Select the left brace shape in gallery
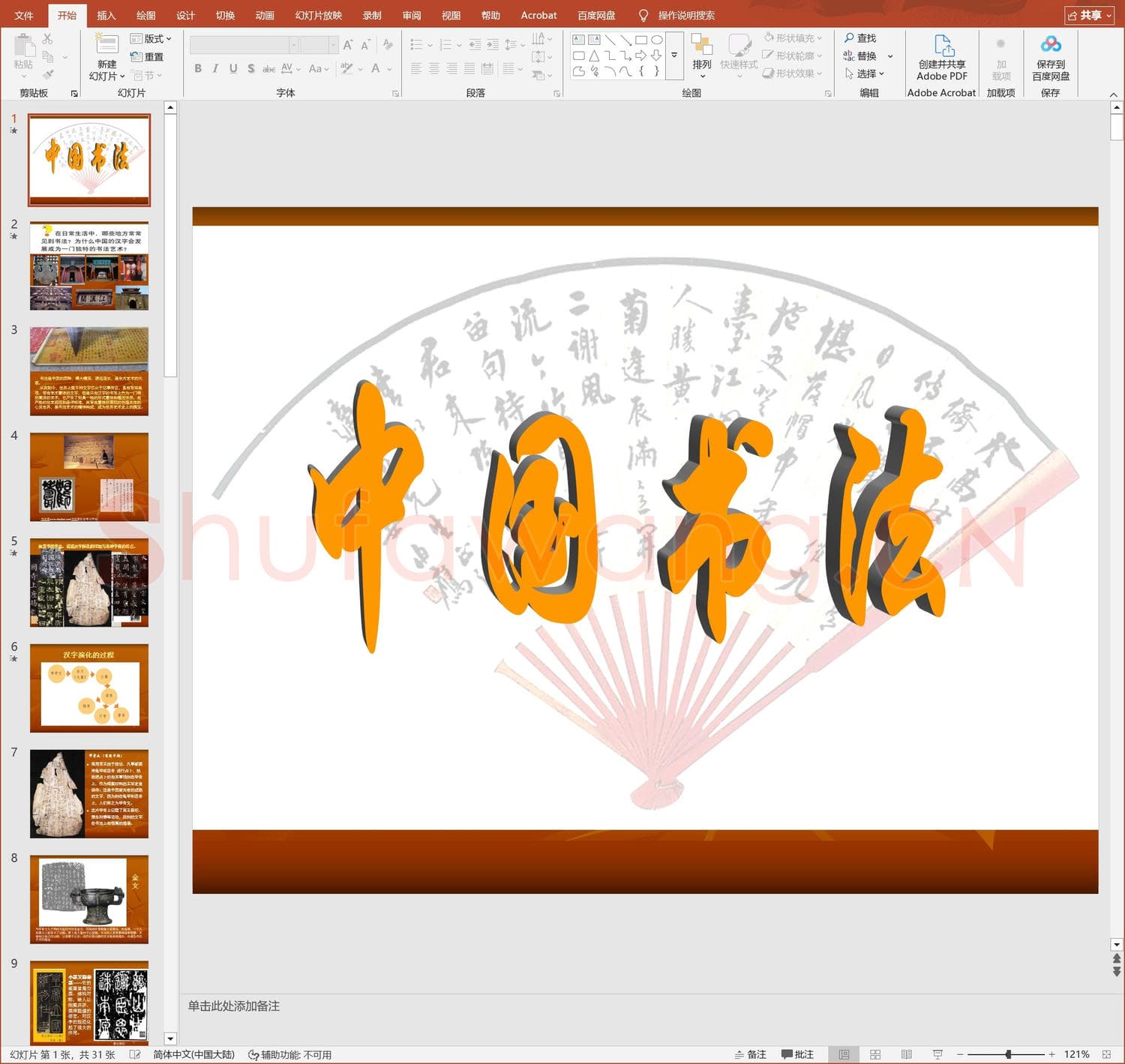 [x=641, y=71]
